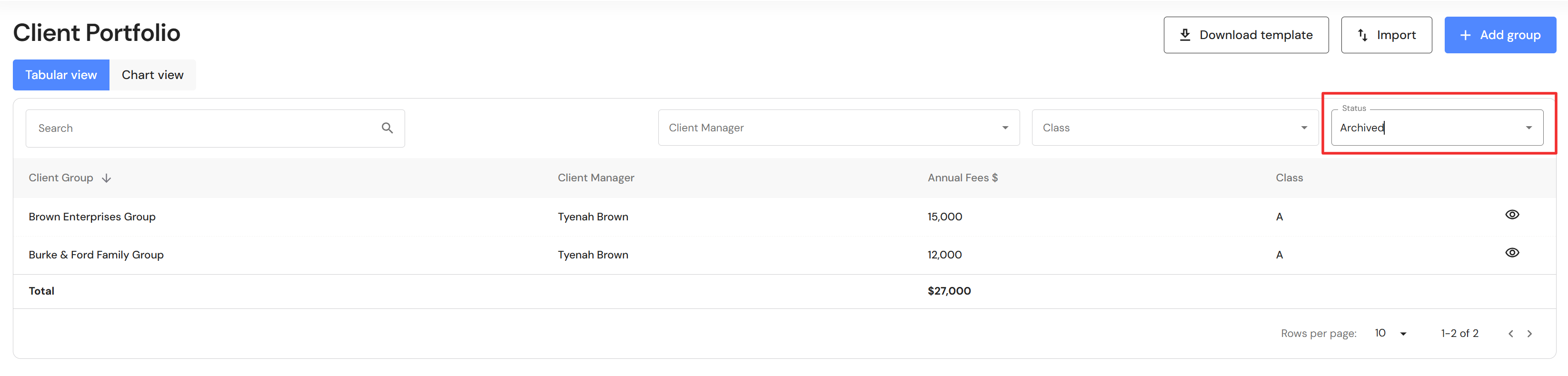This screenshot has height=376, width=1568.
Task: Open the Client Manager filter dropdown
Action: pos(838,128)
